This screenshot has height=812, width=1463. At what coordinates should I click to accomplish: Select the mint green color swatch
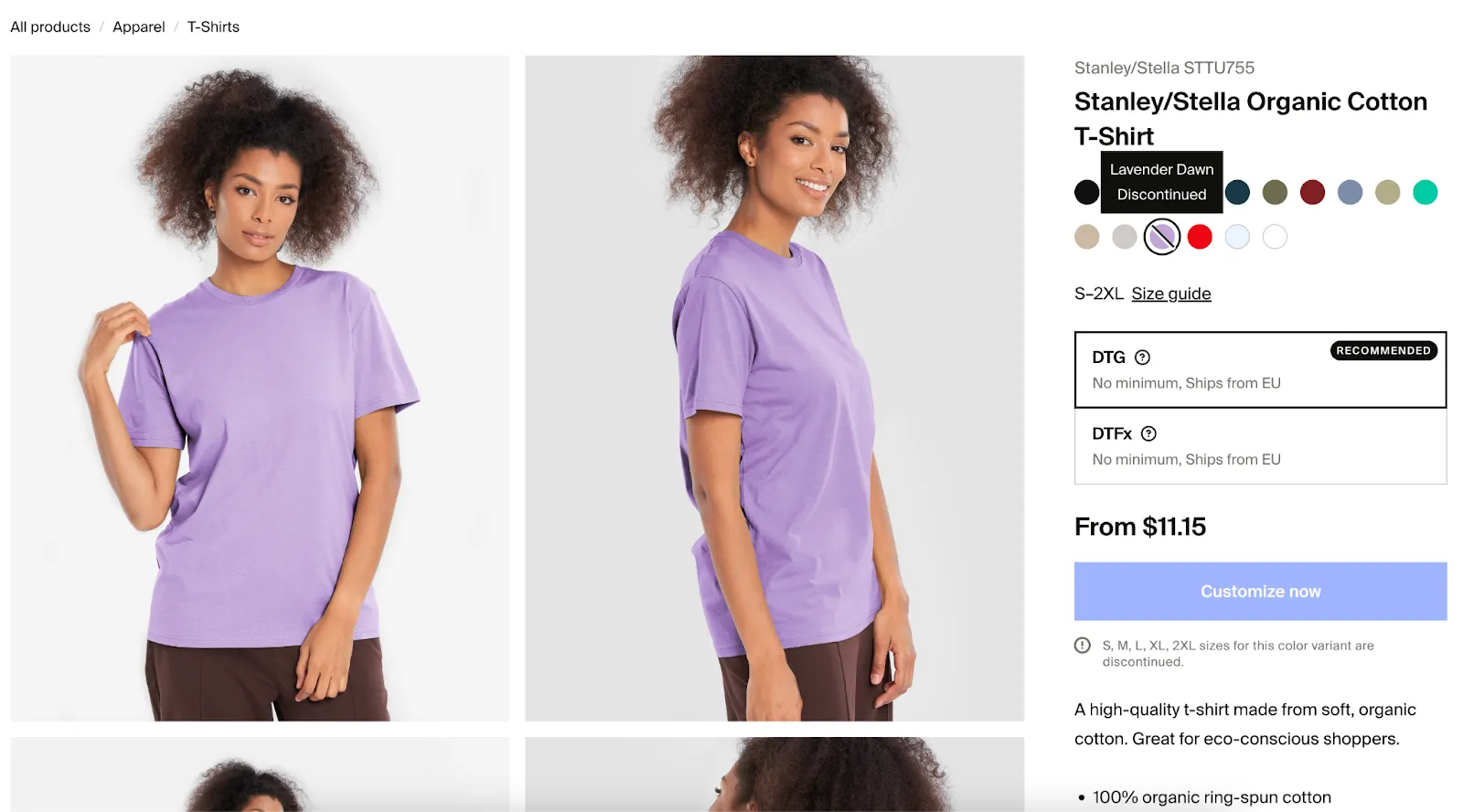[1425, 192]
